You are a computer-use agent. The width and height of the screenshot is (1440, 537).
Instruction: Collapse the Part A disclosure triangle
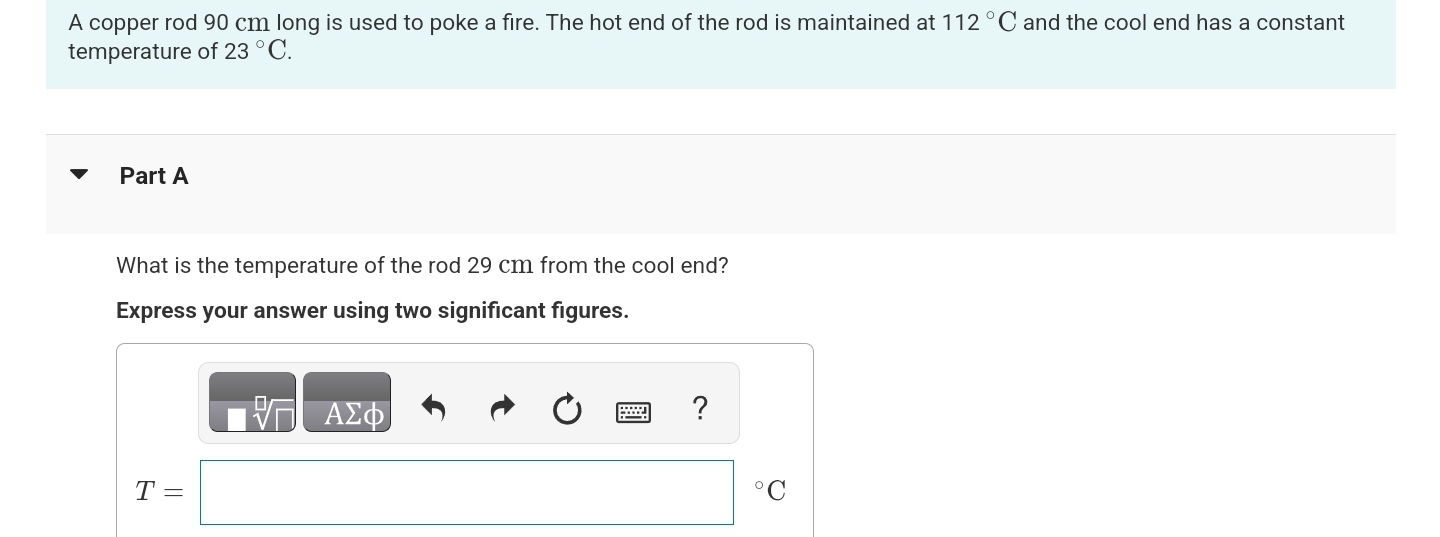click(79, 175)
